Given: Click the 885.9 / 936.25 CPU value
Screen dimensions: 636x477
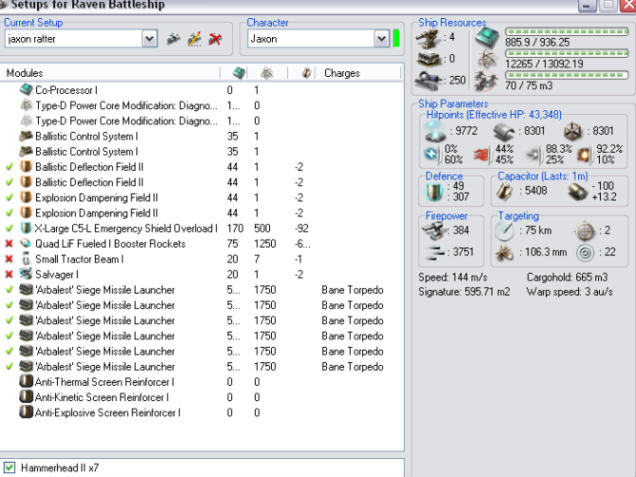Looking at the screenshot, I should coord(537,42).
